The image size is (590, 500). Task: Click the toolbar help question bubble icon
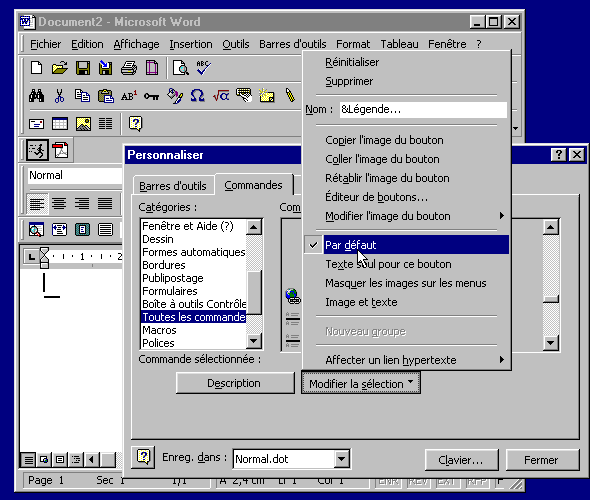click(x=135, y=123)
